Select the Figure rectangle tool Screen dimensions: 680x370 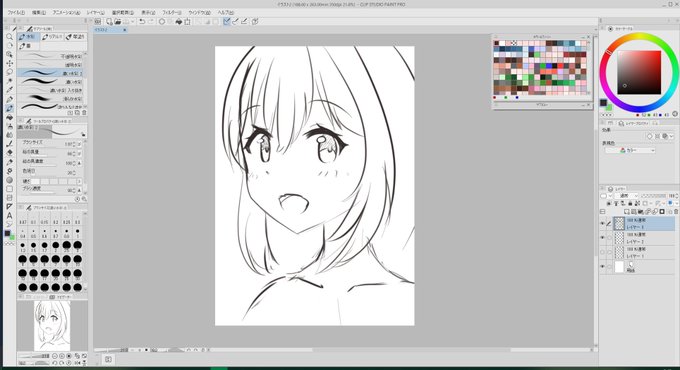[x=9, y=189]
